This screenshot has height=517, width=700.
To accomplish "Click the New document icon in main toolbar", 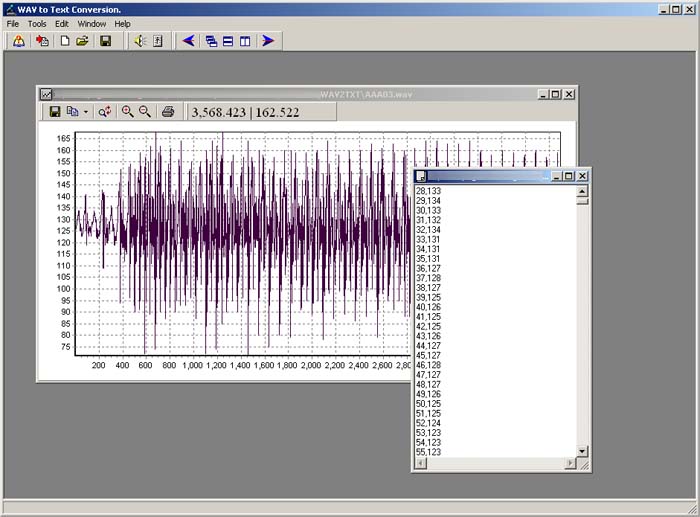I will click(x=65, y=41).
